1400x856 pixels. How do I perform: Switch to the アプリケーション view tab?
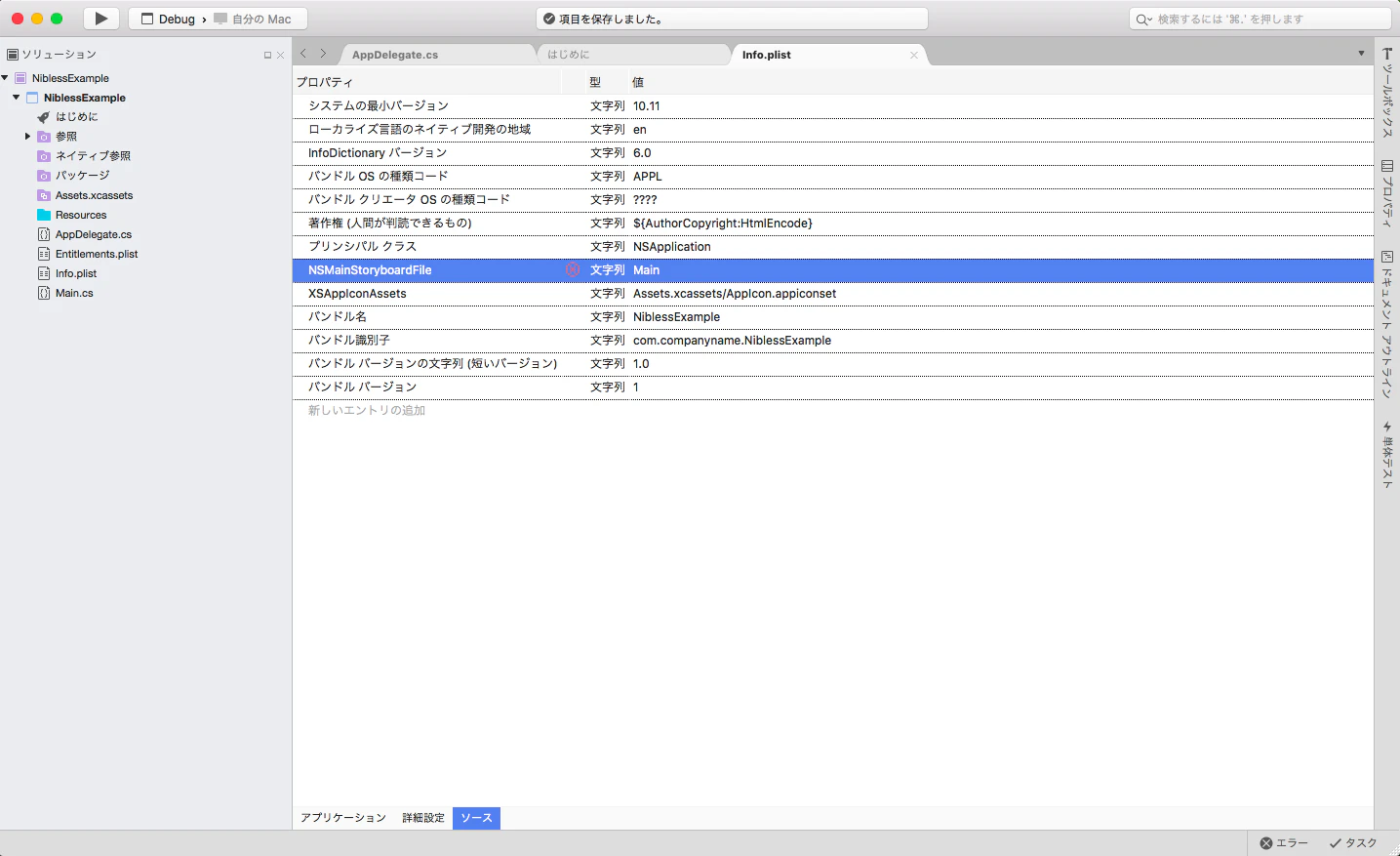pos(343,818)
